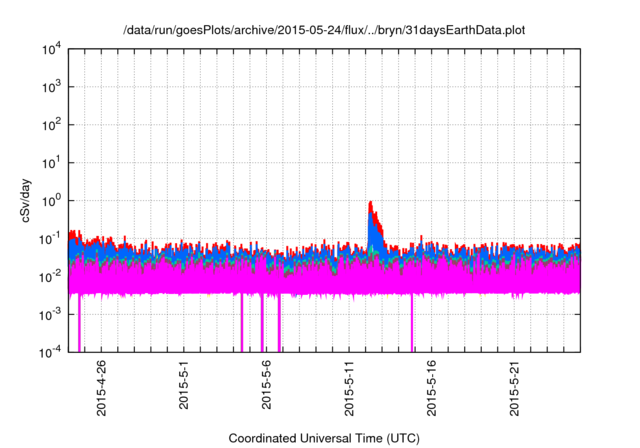Select the 2015-5-16 date tick label
The width and height of the screenshot is (640, 448).
(431, 388)
